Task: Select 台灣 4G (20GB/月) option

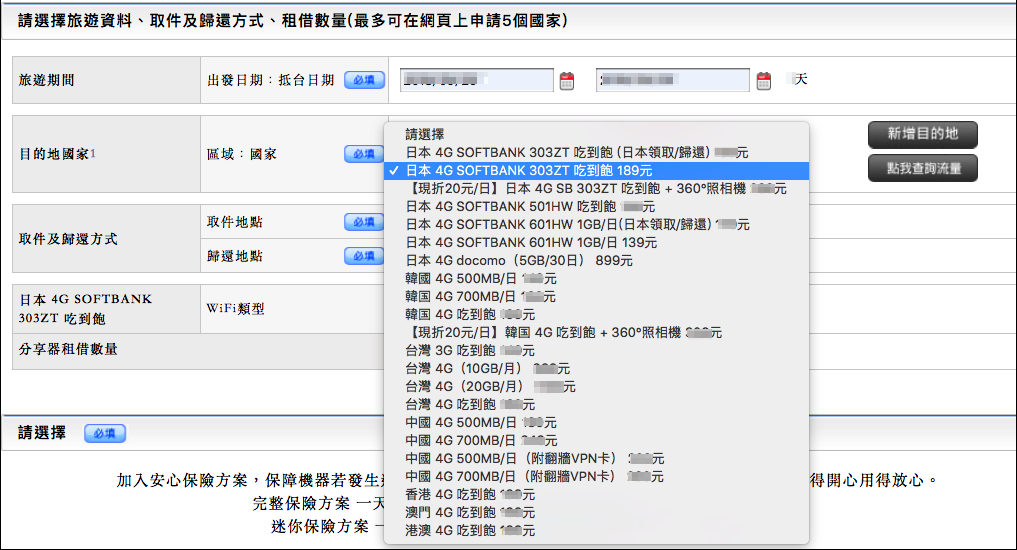Action: [x=597, y=387]
